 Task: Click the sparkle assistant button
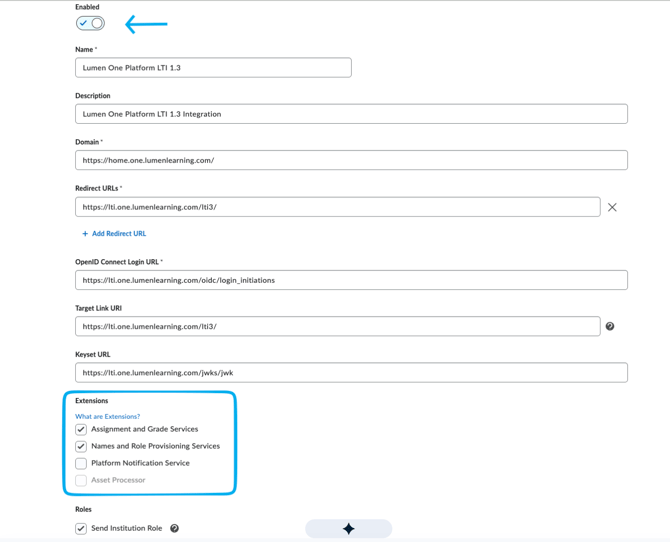click(349, 529)
